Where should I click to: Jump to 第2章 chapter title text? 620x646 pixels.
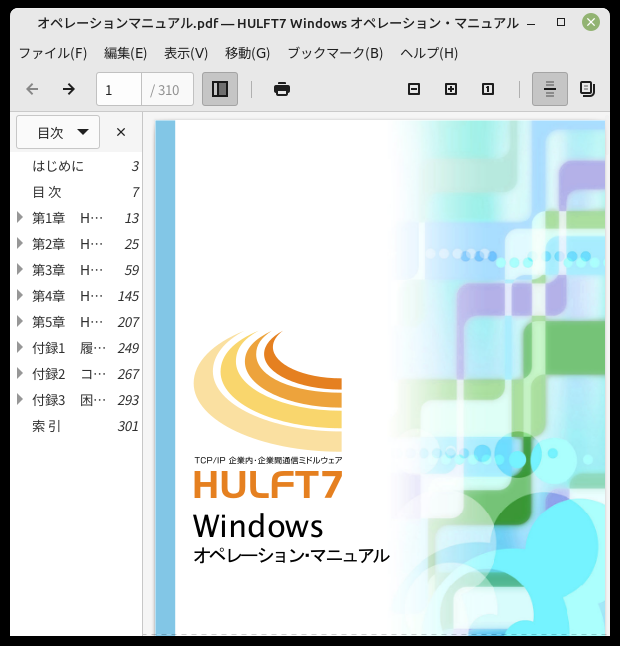coord(68,244)
